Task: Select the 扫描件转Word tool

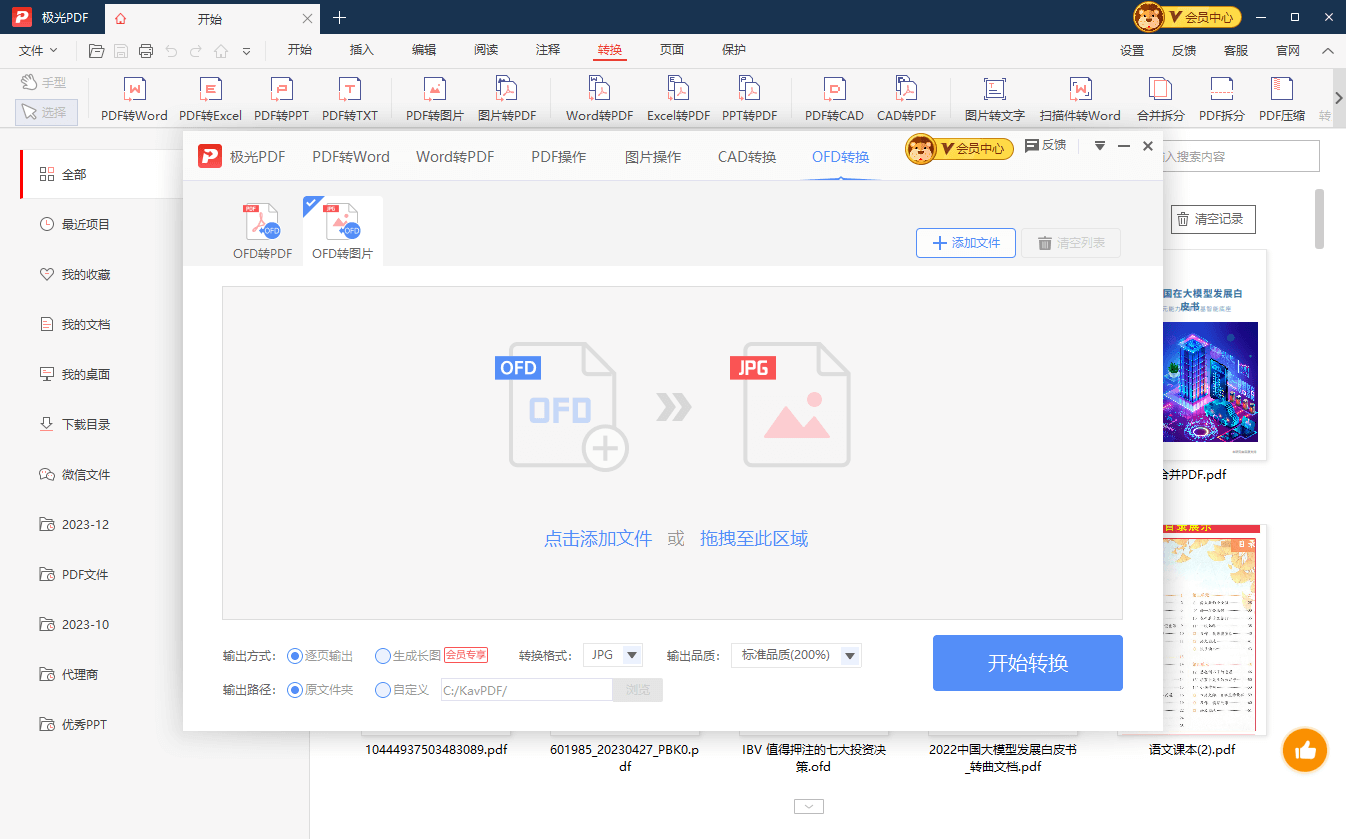Action: tap(1079, 97)
